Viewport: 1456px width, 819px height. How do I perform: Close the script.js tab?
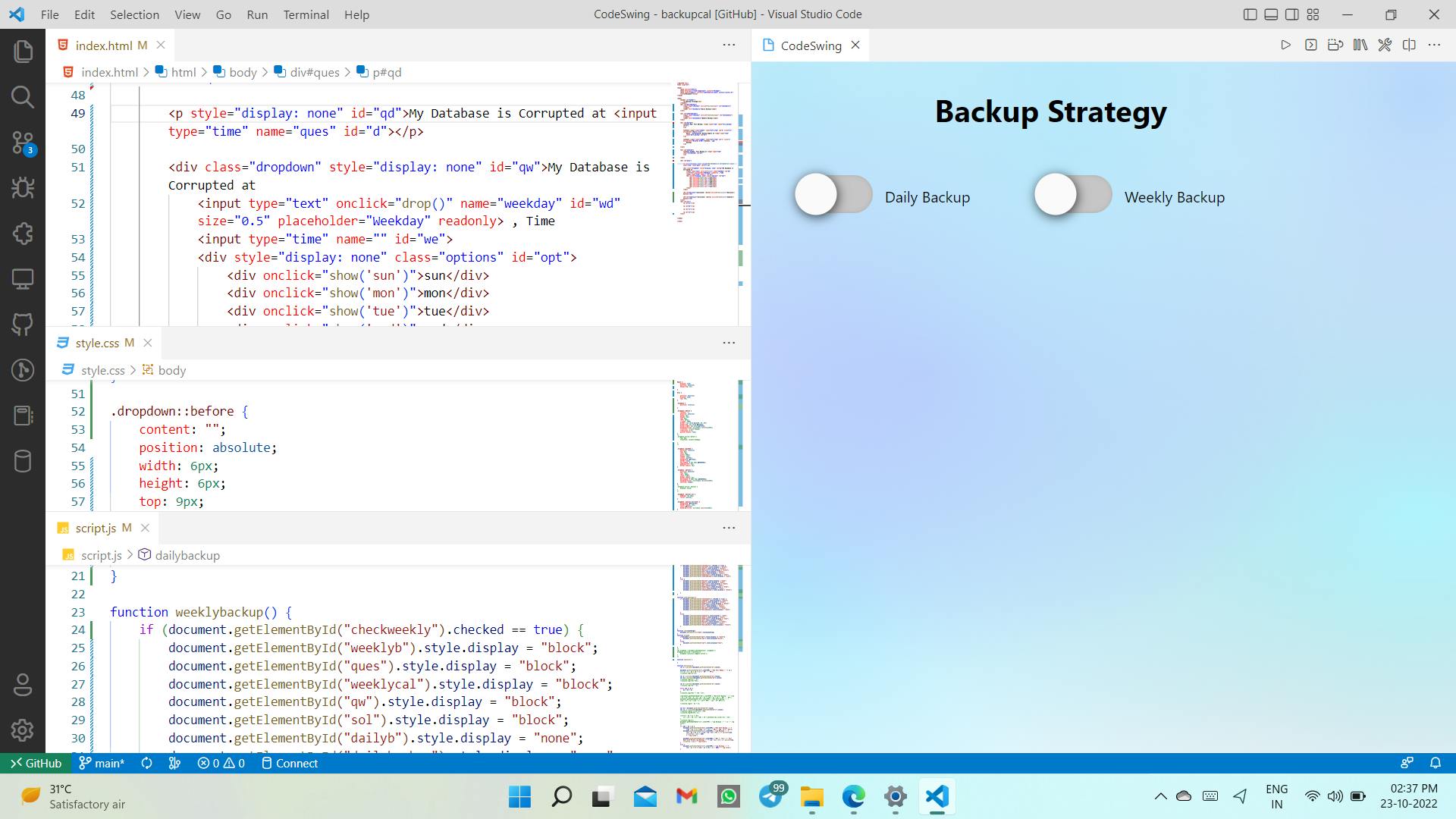tap(146, 528)
